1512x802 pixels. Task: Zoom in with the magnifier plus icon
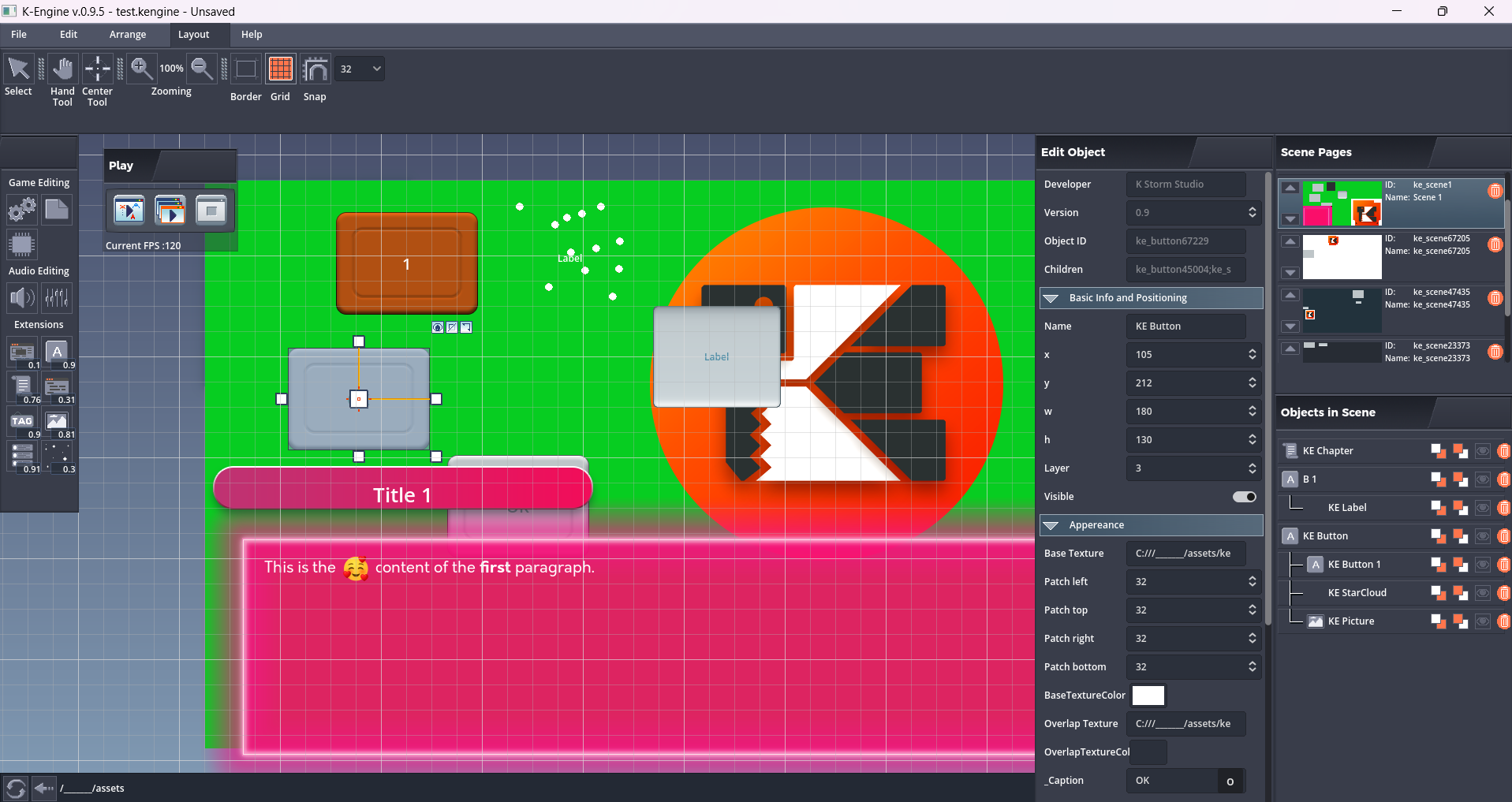tap(142, 69)
